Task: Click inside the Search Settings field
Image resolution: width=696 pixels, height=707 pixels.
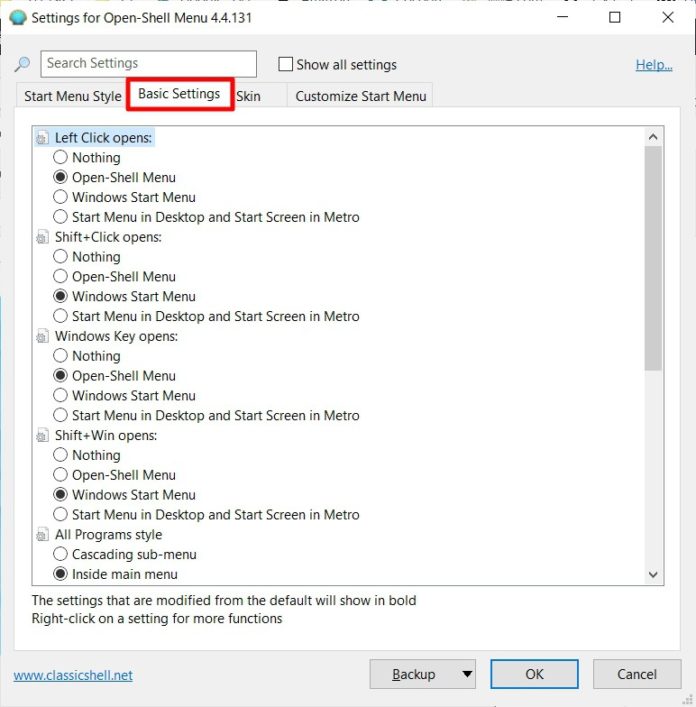Action: tap(148, 64)
